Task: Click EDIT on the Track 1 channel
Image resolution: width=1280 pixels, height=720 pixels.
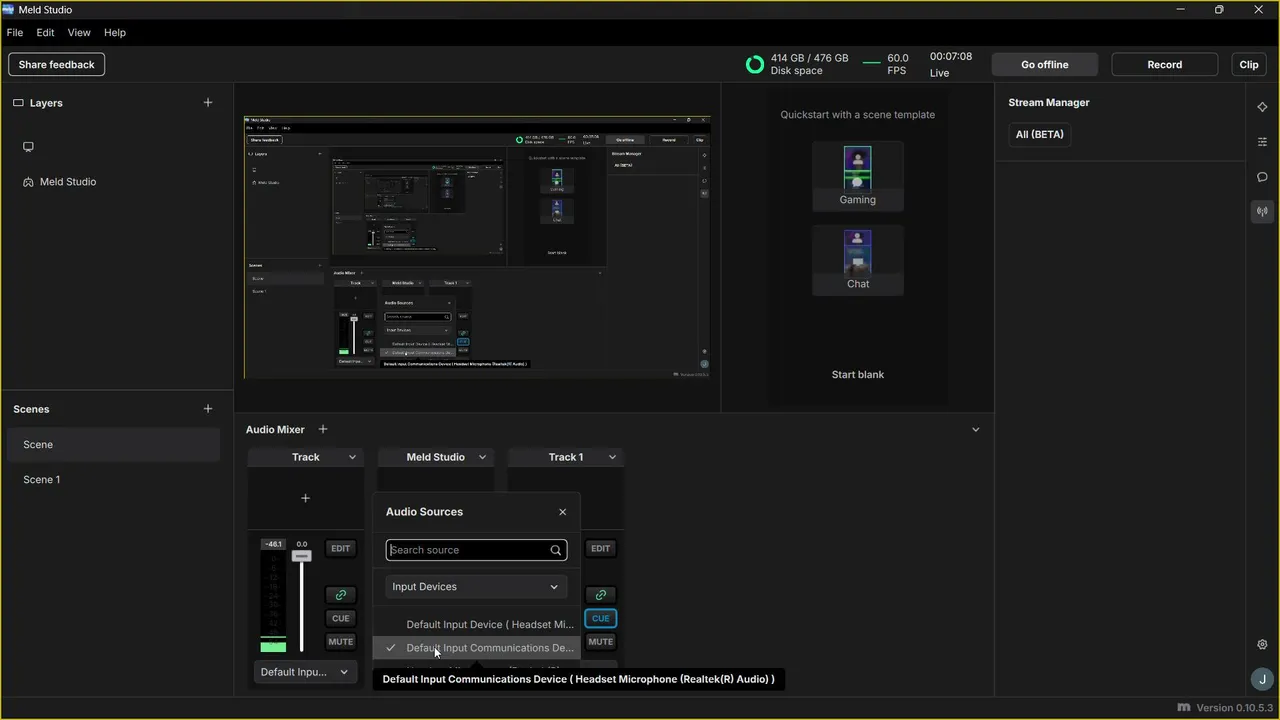Action: [x=600, y=549]
